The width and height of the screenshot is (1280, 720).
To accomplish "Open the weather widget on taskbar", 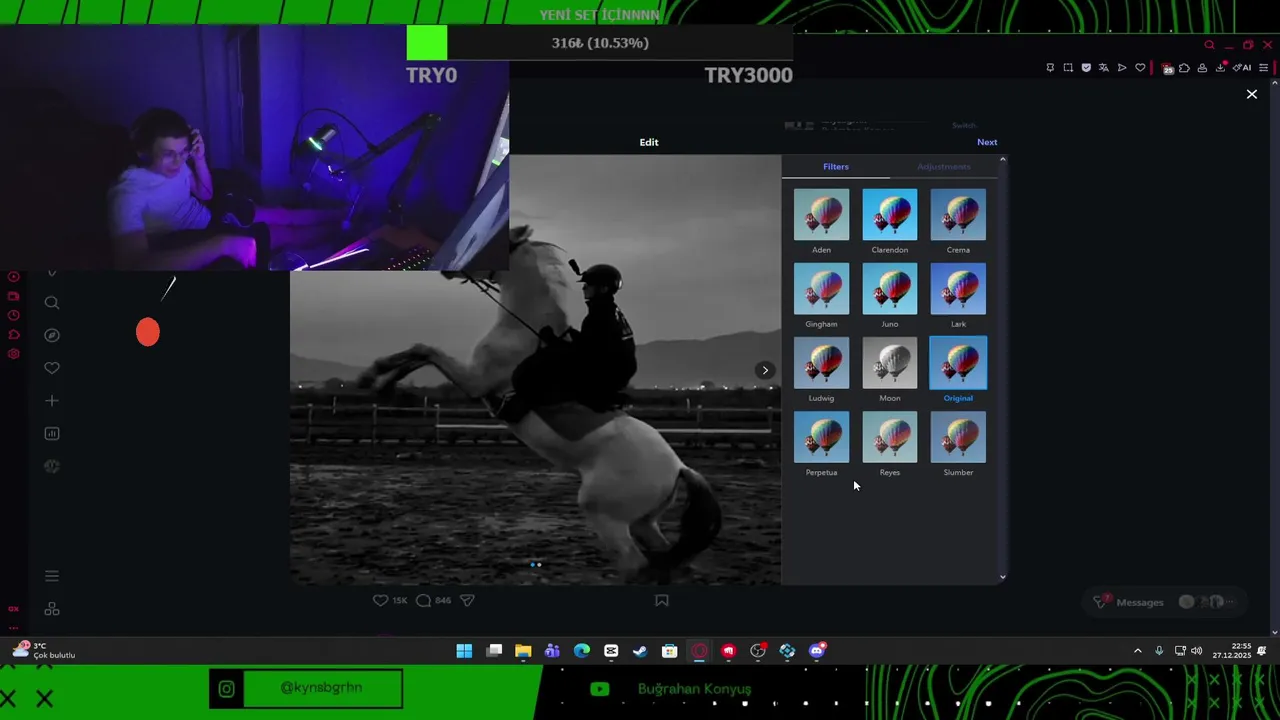I will pyautogui.click(x=42, y=650).
